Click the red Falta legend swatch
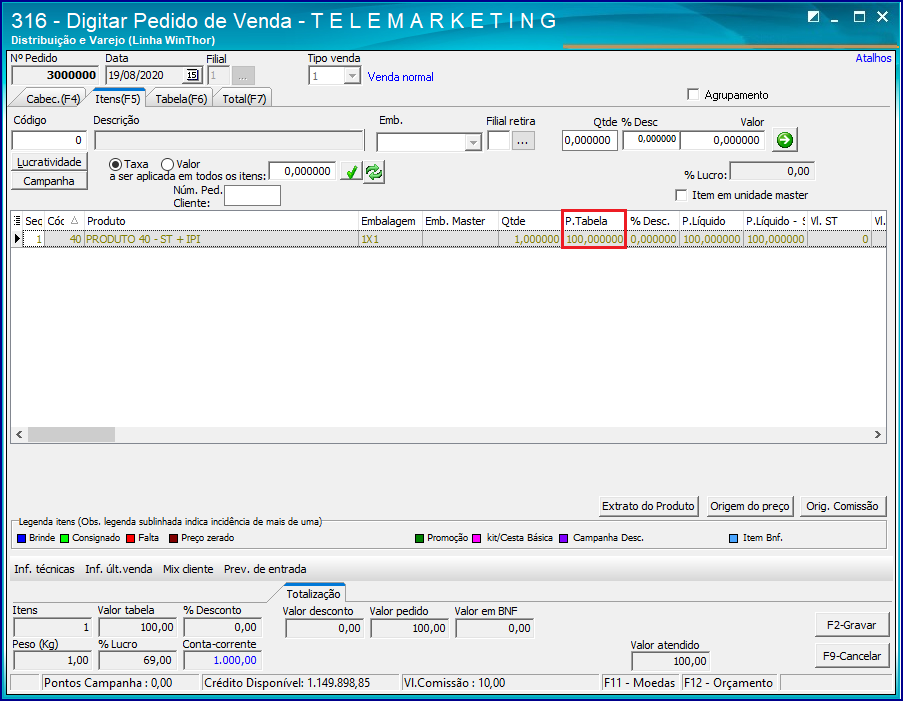 pos(131,539)
